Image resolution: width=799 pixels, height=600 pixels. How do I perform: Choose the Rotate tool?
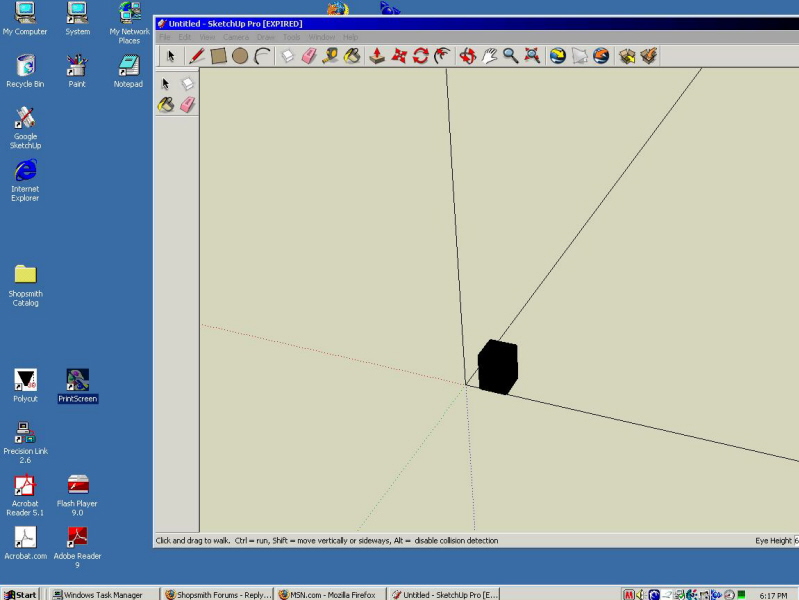(421, 56)
